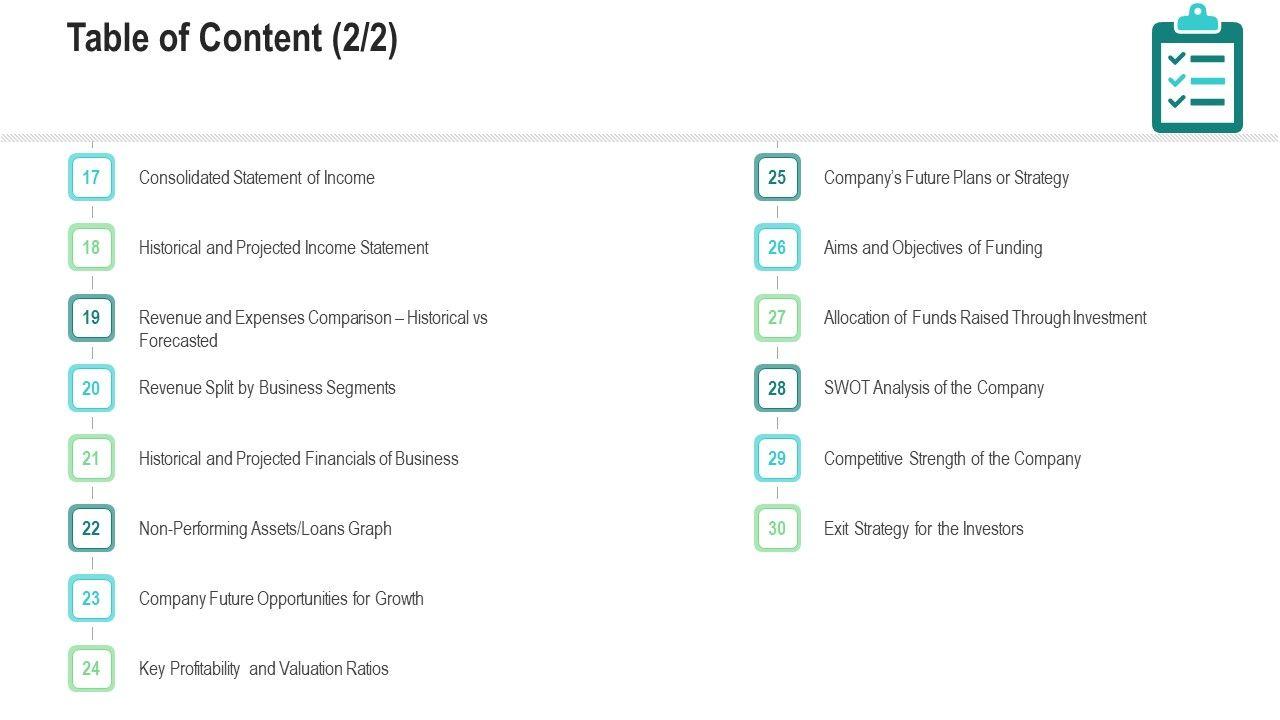The height and width of the screenshot is (720, 1280).
Task: Go to Company's Future Plans or Strategy
Action: tap(946, 178)
